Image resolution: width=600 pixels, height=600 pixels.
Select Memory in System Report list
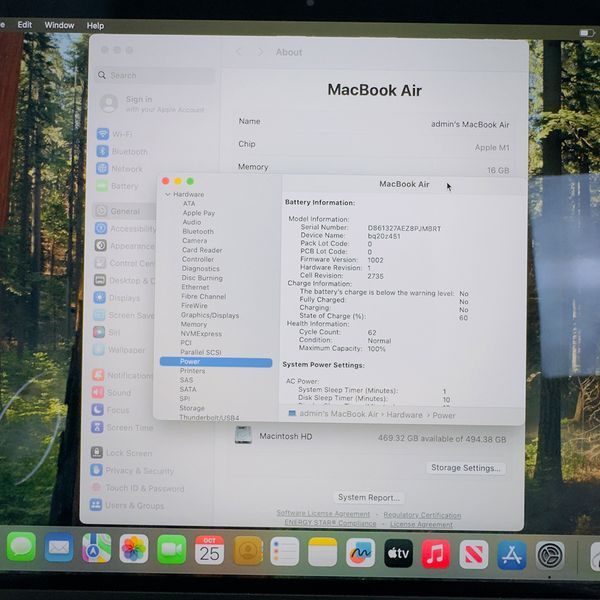point(194,324)
